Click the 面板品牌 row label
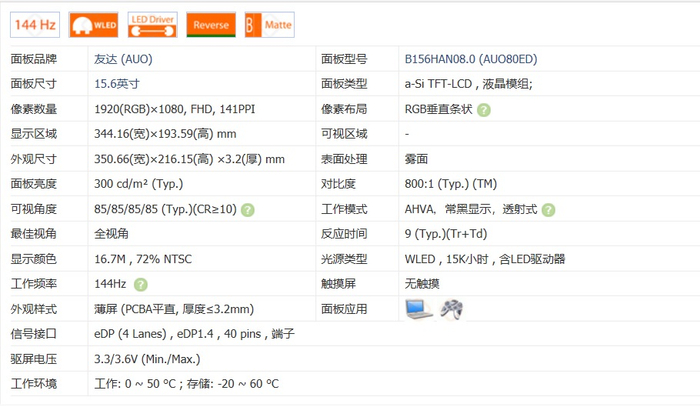Screen dimensions: 700x414 tap(34, 59)
